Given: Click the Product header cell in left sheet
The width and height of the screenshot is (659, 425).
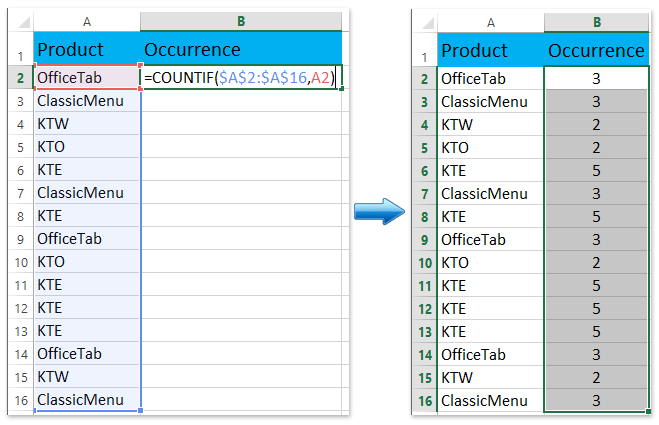Looking at the screenshot, I should [87, 49].
